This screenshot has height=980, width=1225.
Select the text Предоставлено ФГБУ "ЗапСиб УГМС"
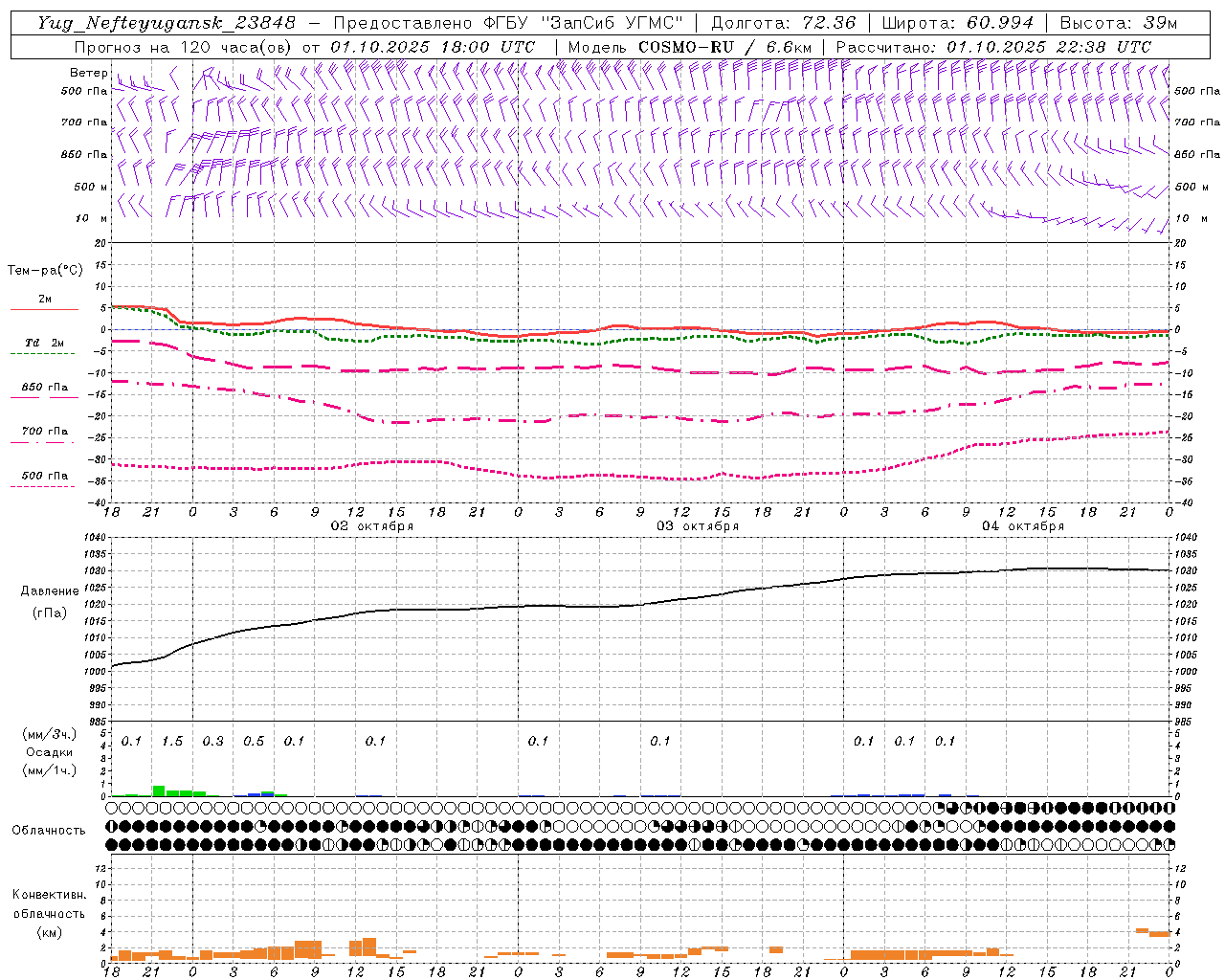(510, 23)
